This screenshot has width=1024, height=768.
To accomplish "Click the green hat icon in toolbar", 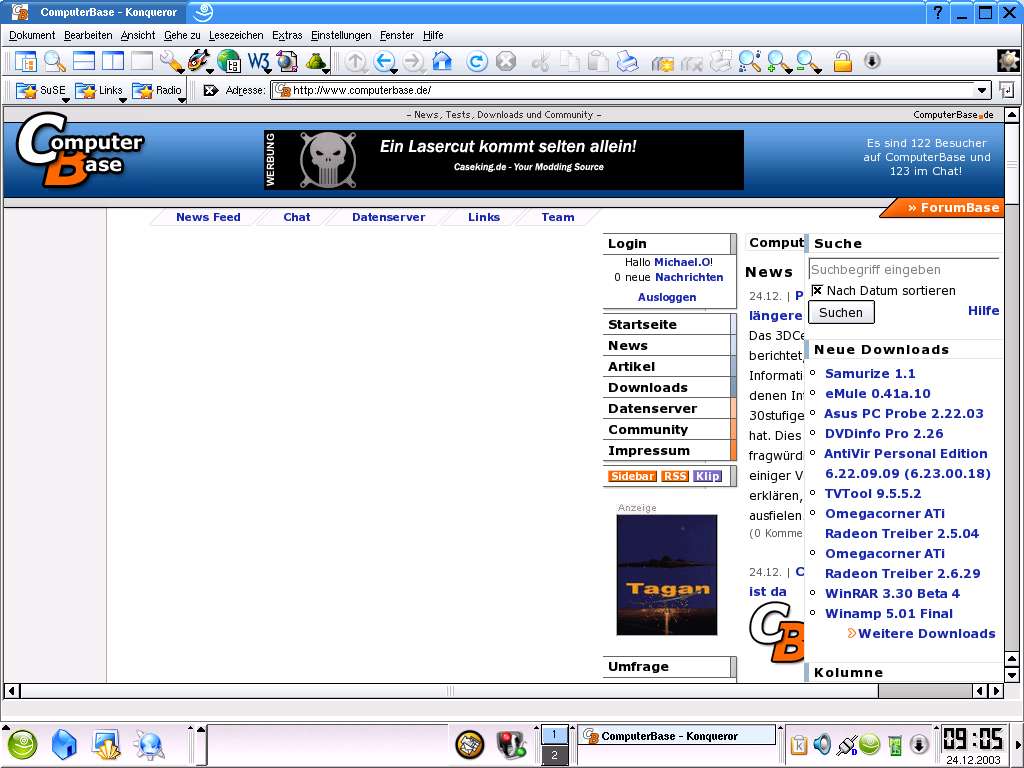I will coord(317,61).
